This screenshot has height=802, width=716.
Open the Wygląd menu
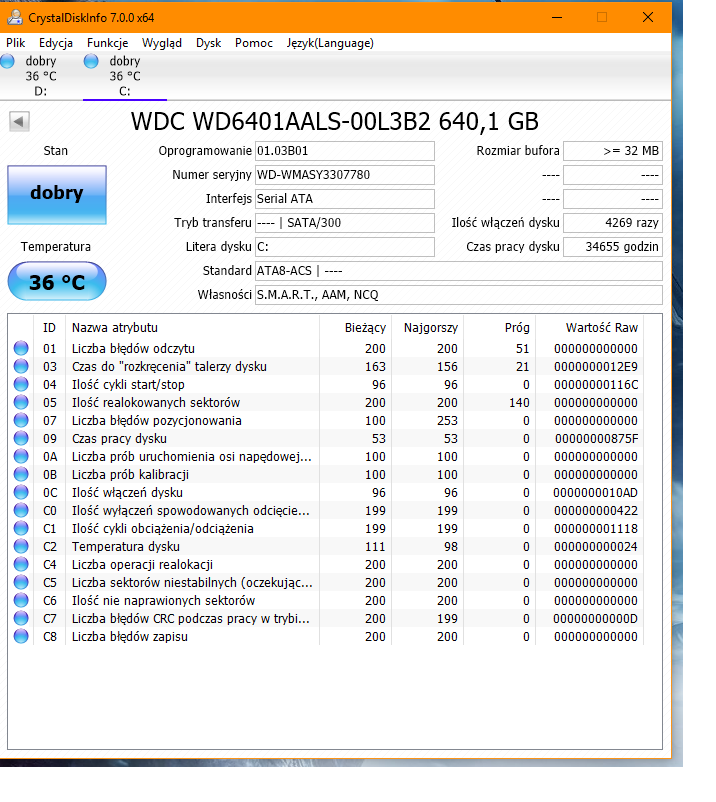pyautogui.click(x=162, y=43)
